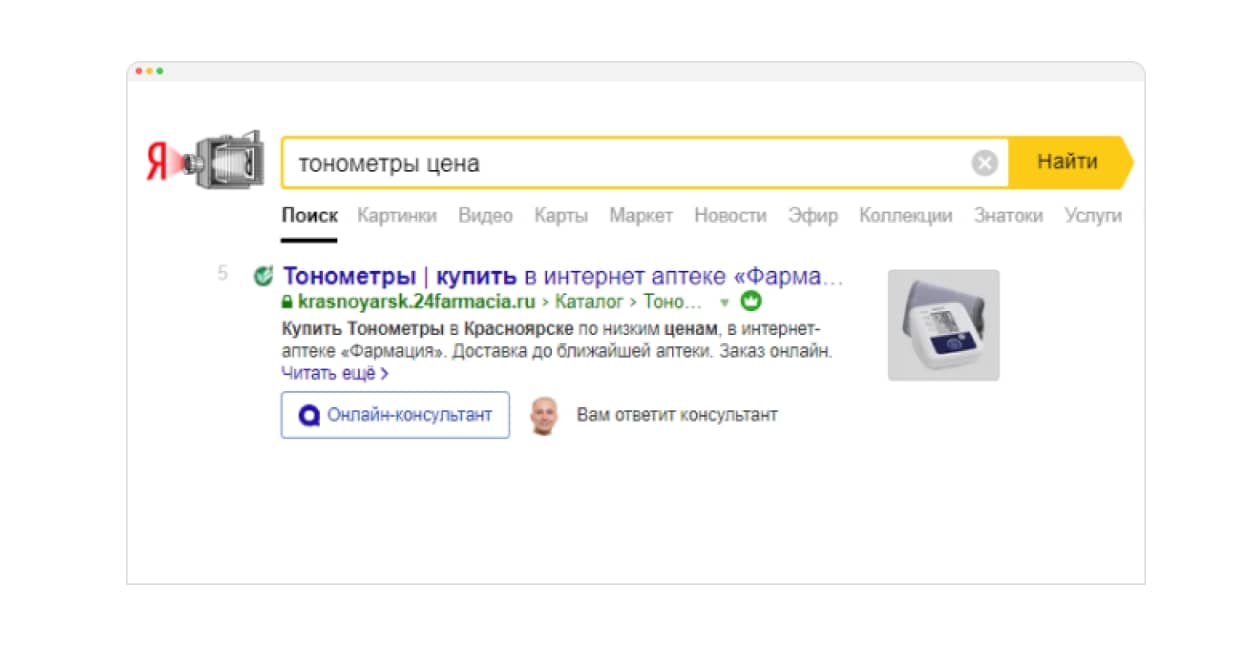Click the green favicon beside the result title
Screen dimensions: 1251x661
pos(264,275)
